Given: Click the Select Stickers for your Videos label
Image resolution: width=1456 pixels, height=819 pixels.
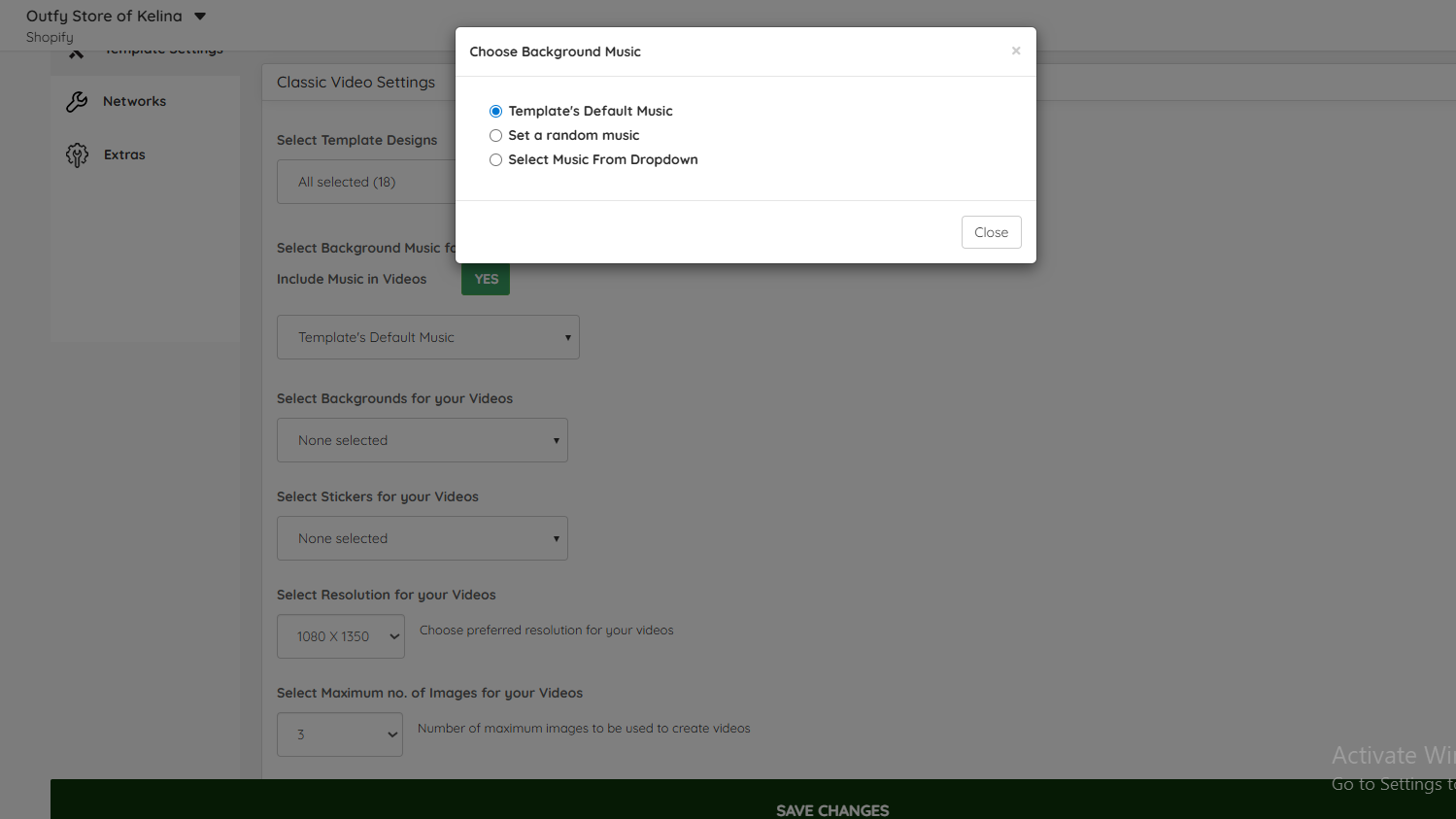Looking at the screenshot, I should click(378, 496).
